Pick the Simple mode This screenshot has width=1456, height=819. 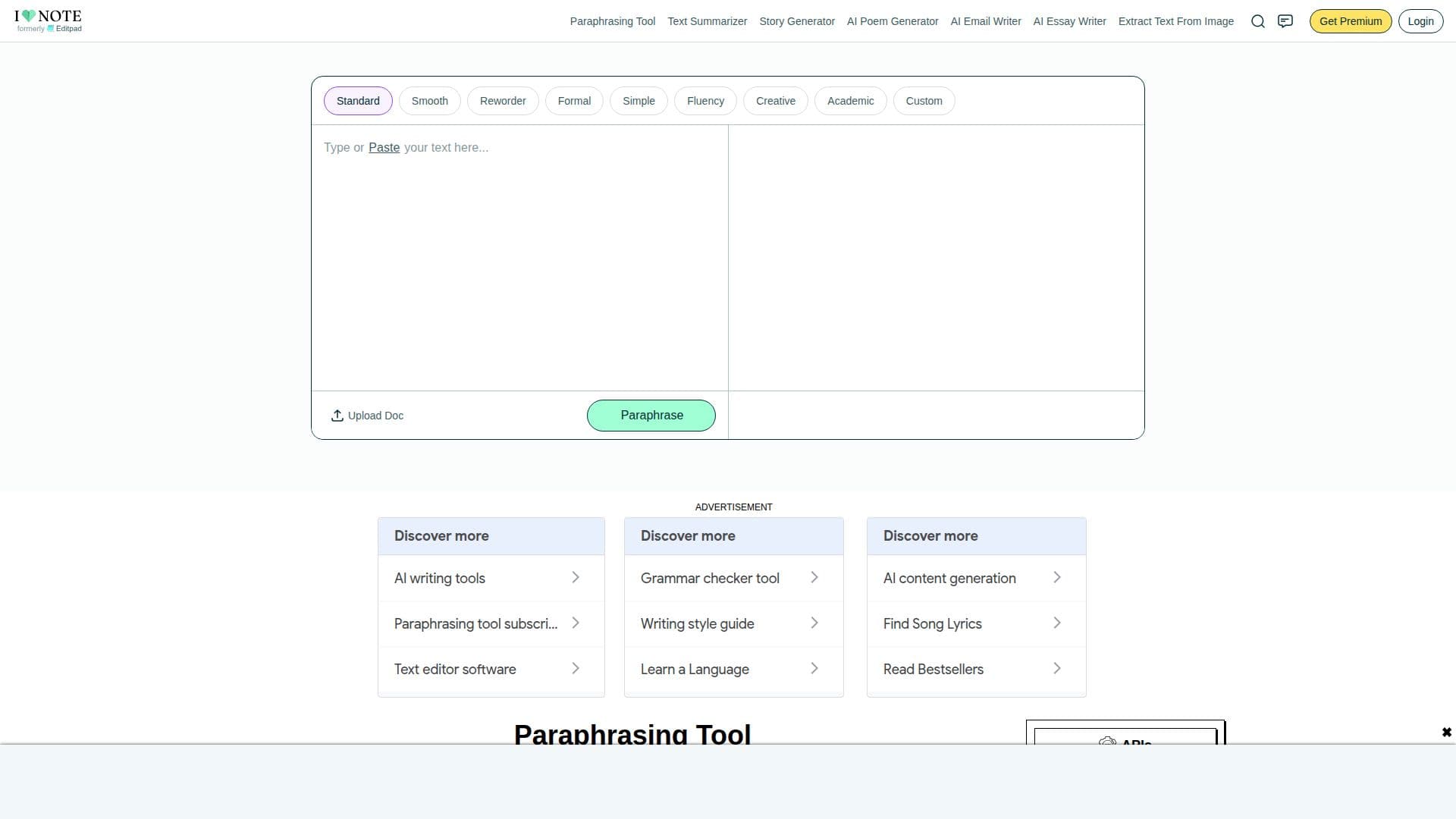[x=639, y=101]
